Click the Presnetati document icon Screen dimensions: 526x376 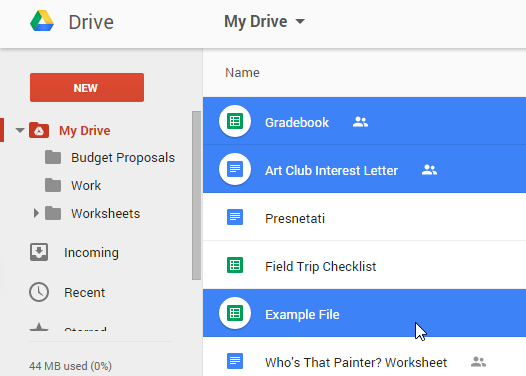point(235,217)
